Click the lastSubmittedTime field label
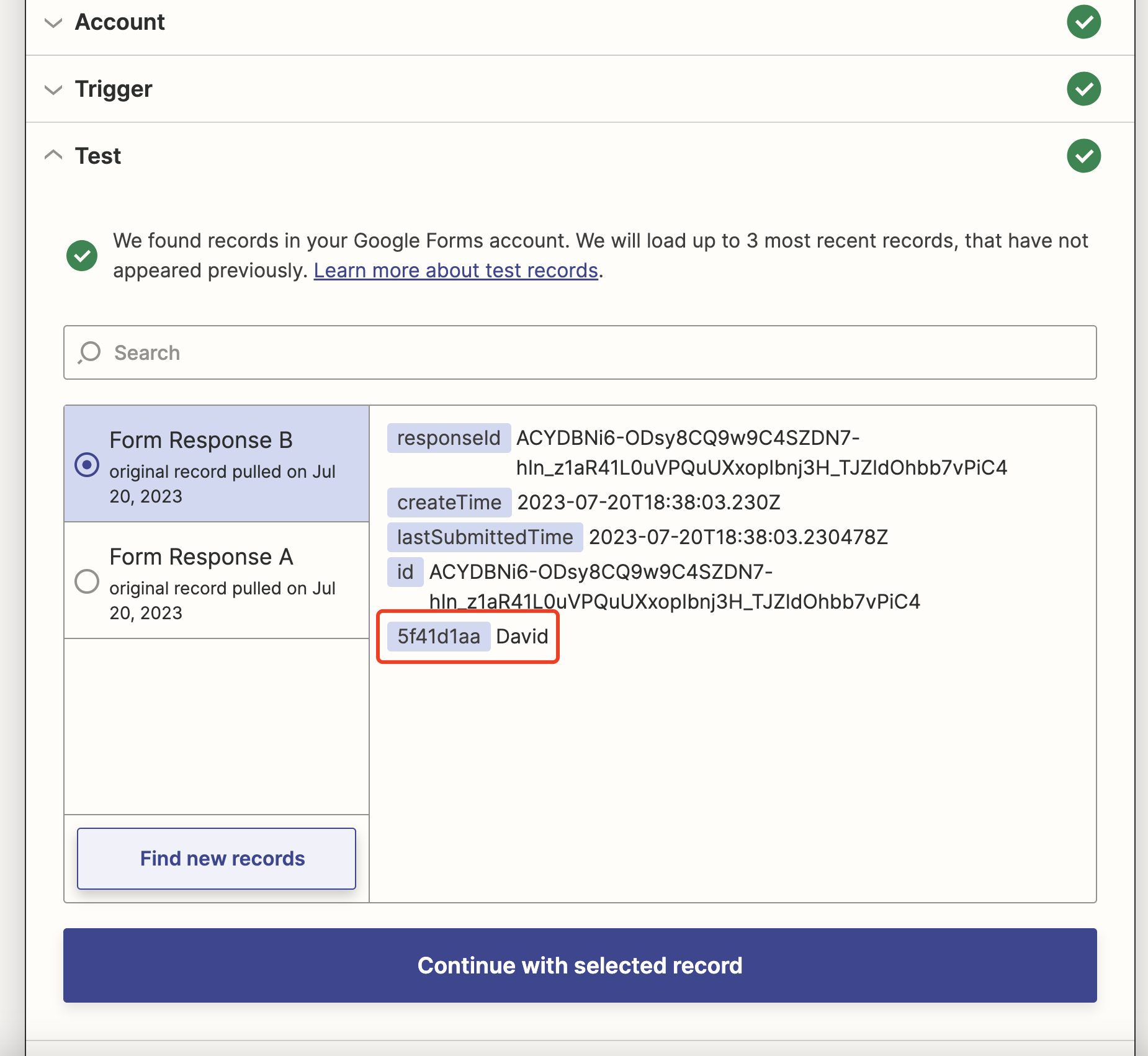This screenshot has height=1056, width=1148. point(485,537)
